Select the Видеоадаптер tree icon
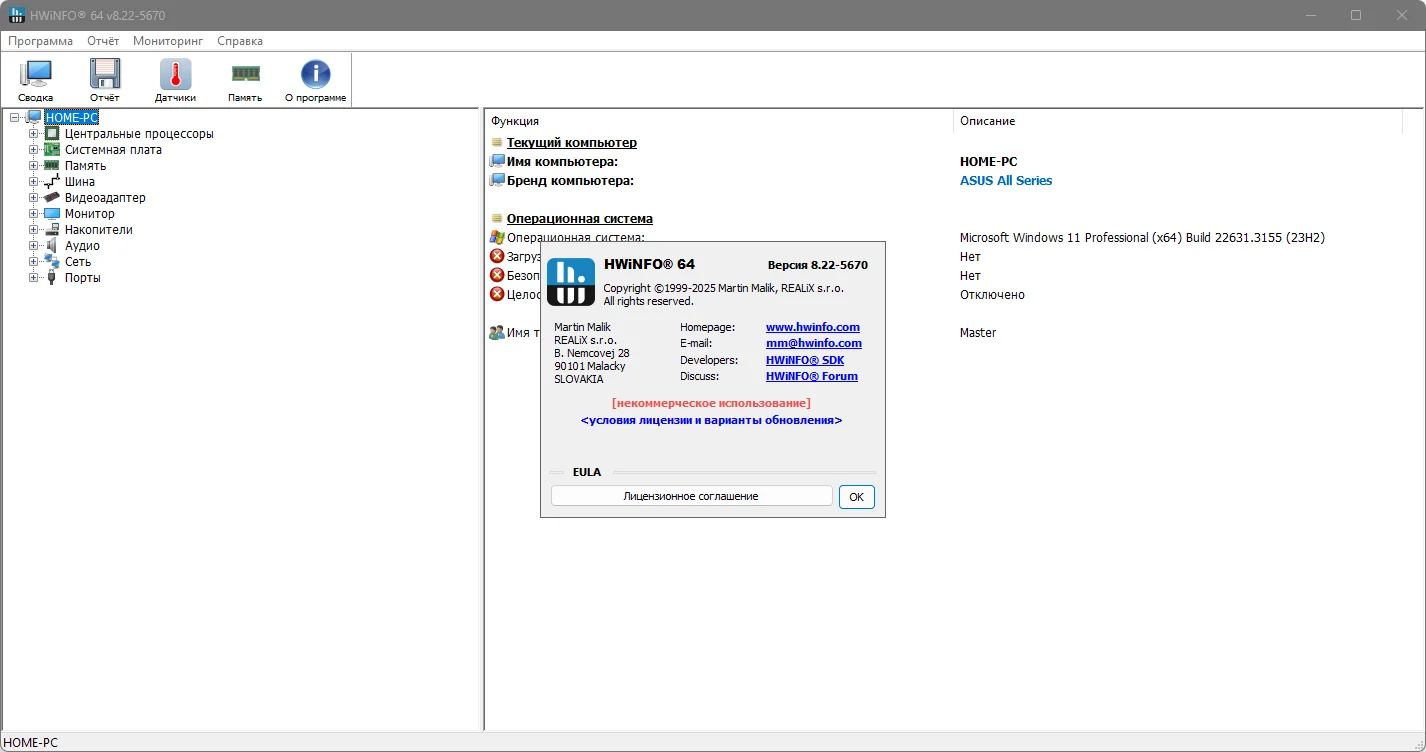 tap(52, 198)
